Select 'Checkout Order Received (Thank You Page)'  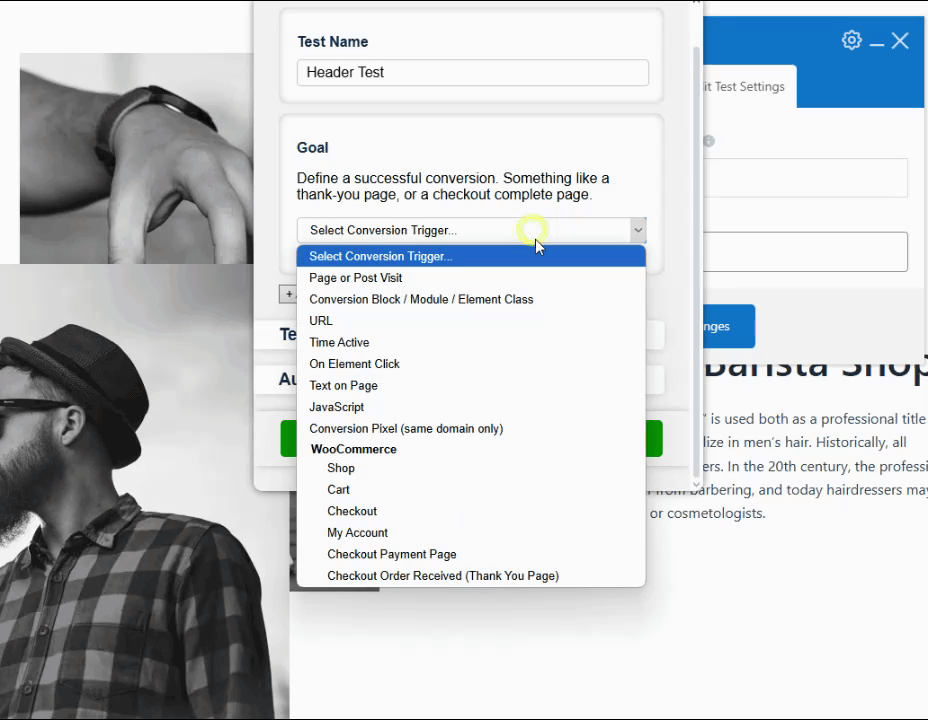442,576
